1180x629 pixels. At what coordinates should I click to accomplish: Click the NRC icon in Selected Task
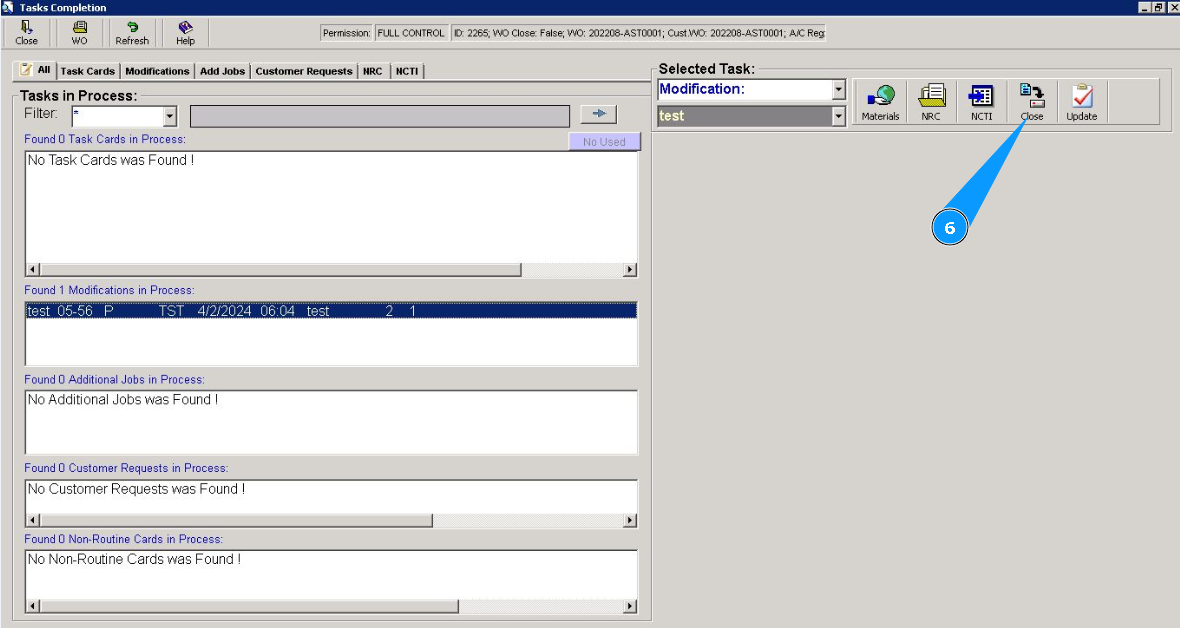[x=931, y=102]
